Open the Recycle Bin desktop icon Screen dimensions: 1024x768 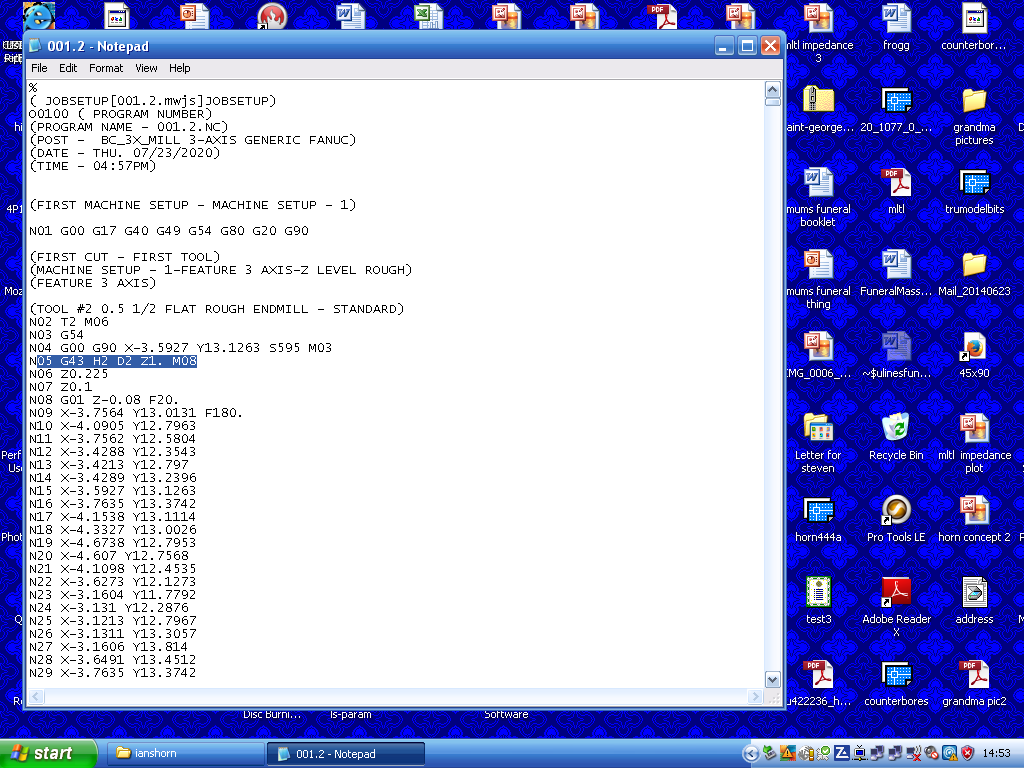pos(895,428)
